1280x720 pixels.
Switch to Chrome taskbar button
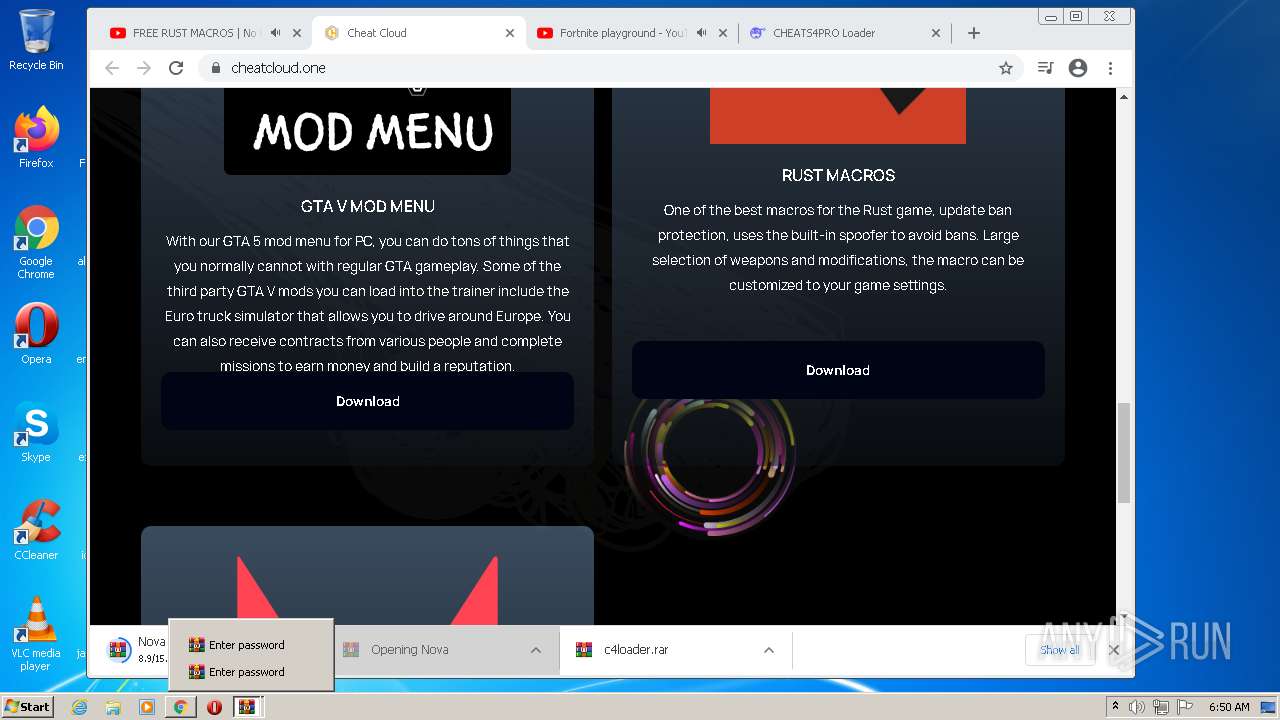181,707
